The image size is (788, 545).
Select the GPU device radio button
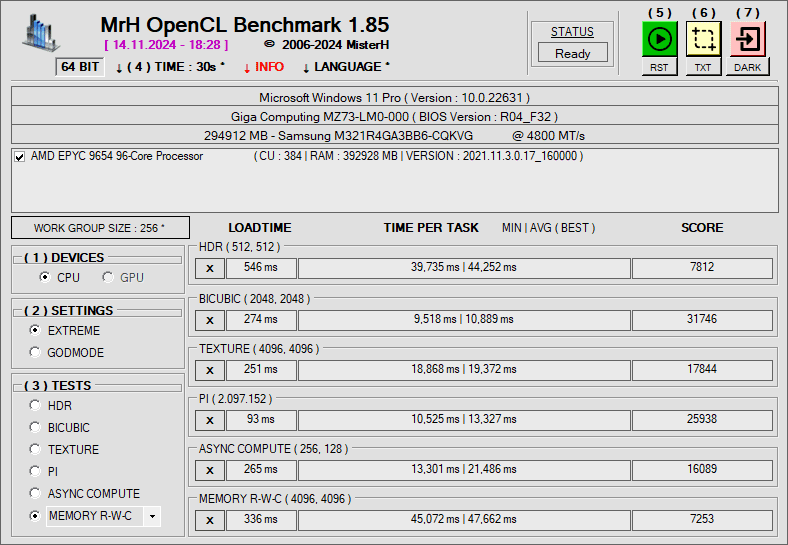coord(108,277)
